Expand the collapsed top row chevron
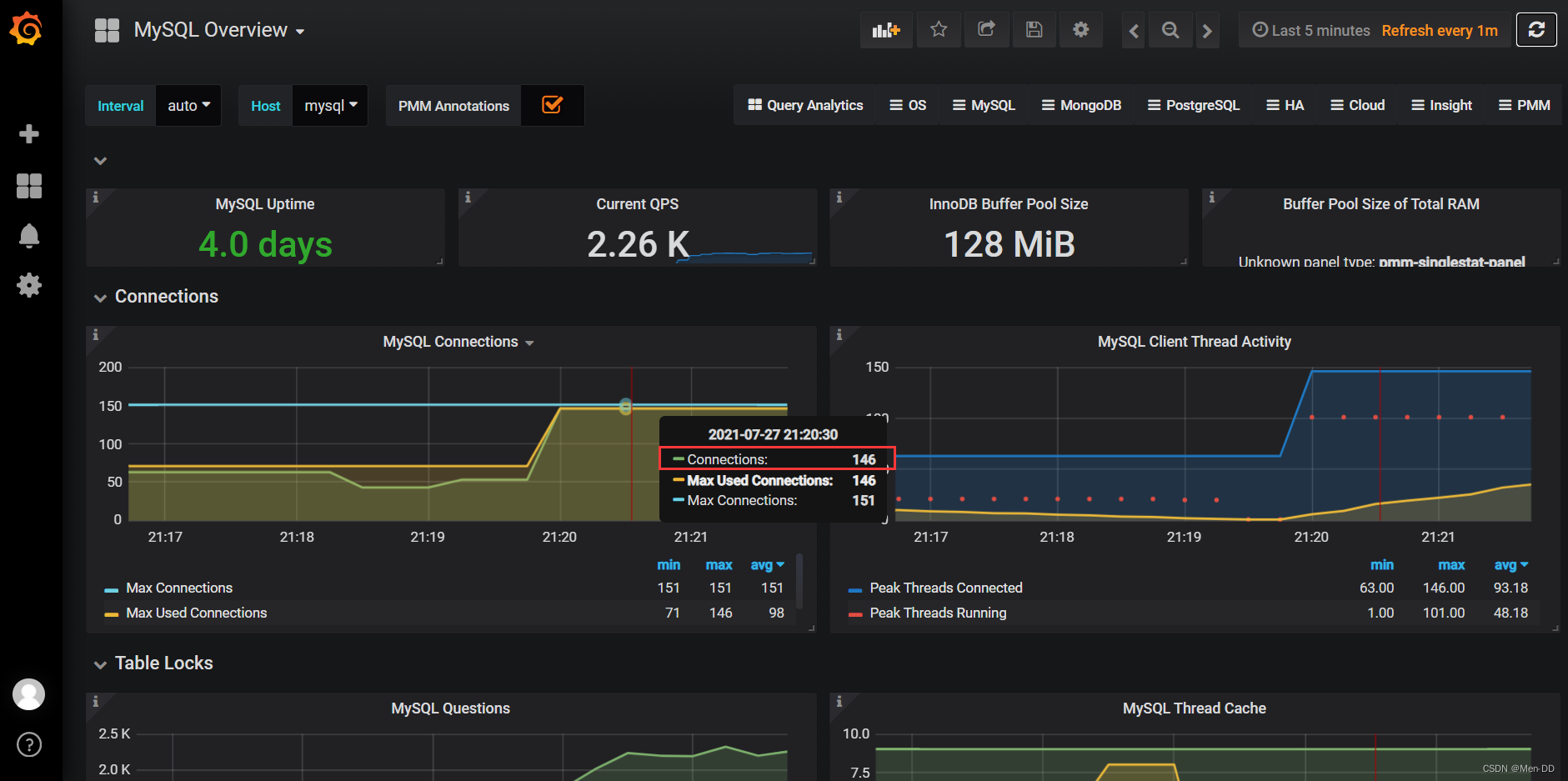Image resolution: width=1568 pixels, height=781 pixels. 100,161
